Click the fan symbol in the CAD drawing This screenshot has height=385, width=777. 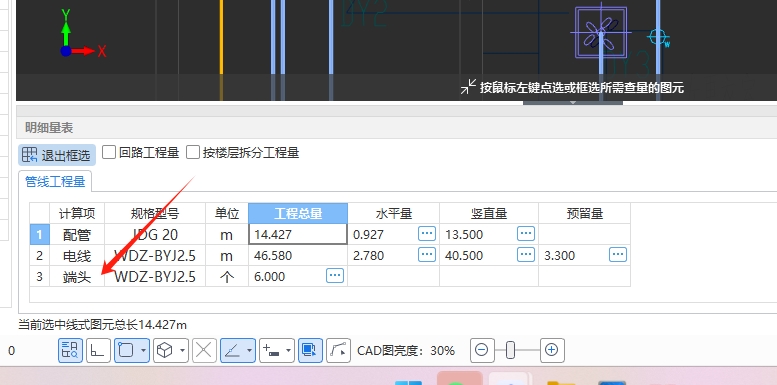601,33
